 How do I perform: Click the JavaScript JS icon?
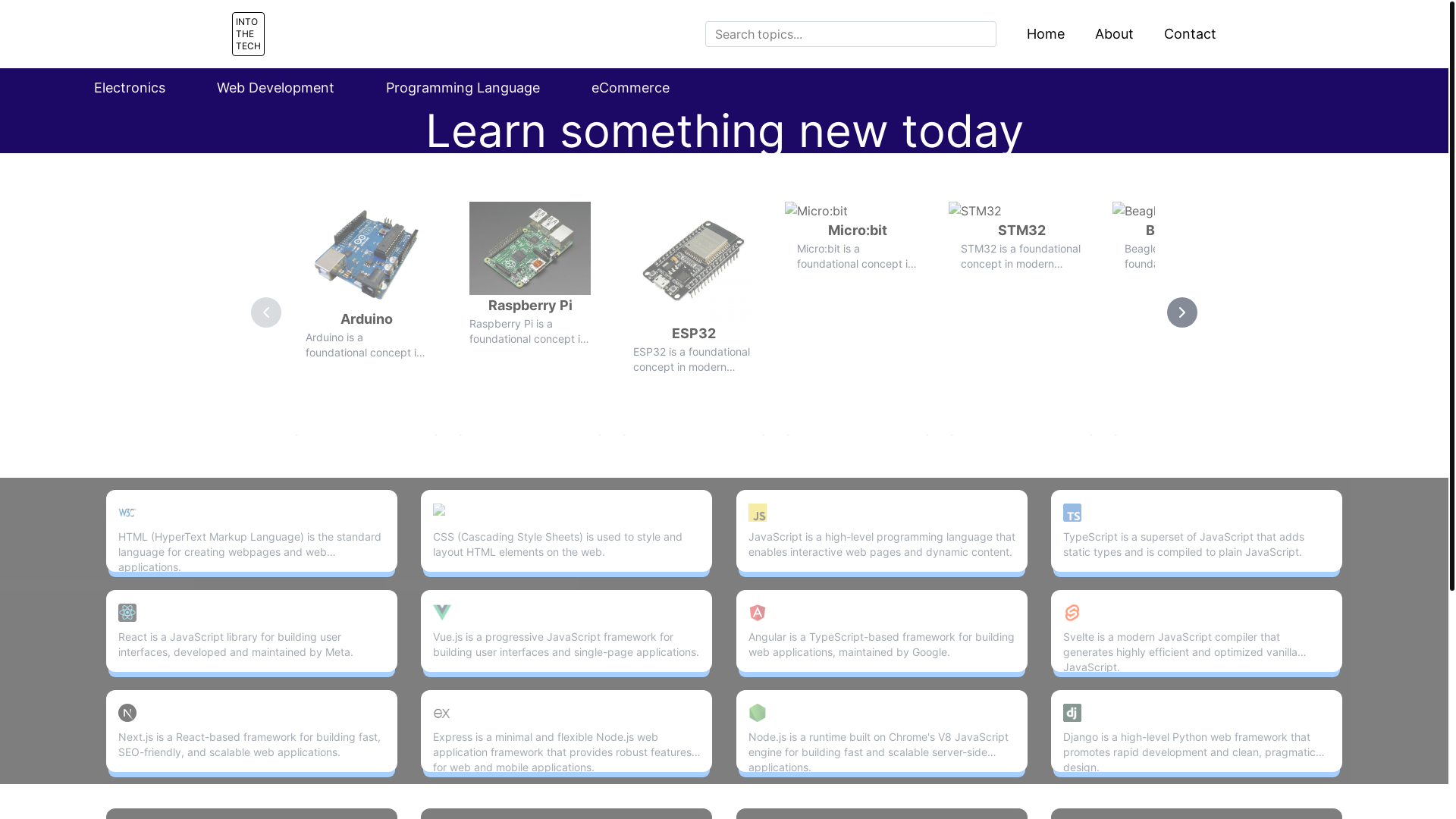point(758,513)
